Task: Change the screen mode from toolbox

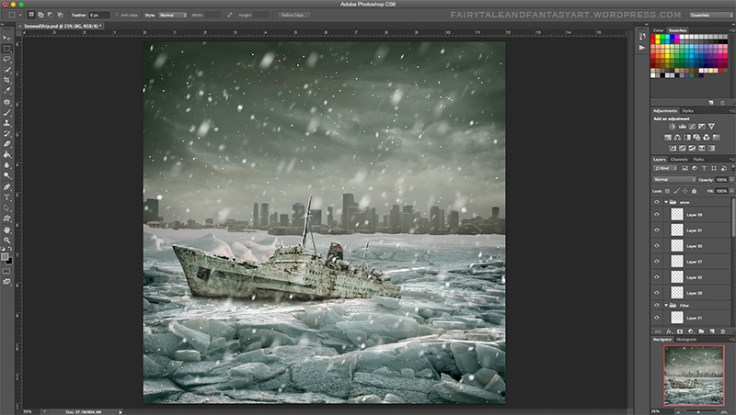Action: [6, 282]
